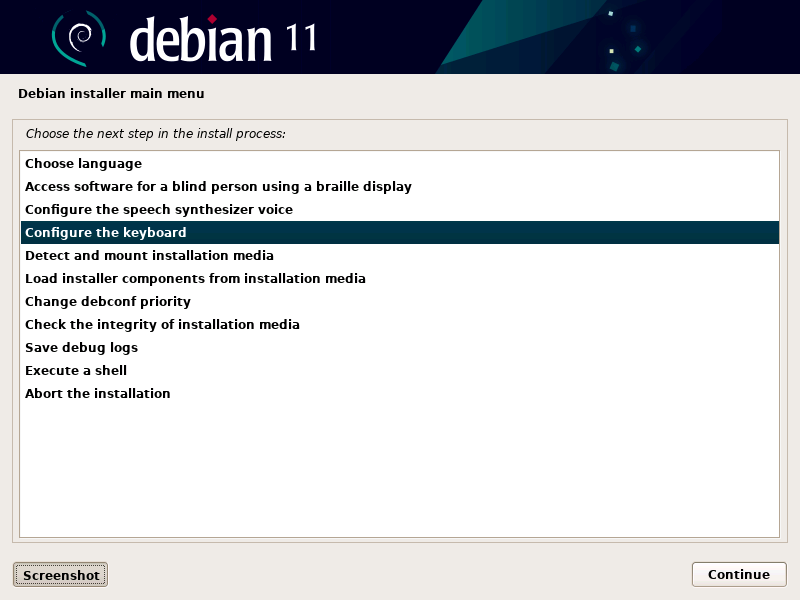Select Configure the keyboard entry
800x600 pixels.
coord(399,233)
